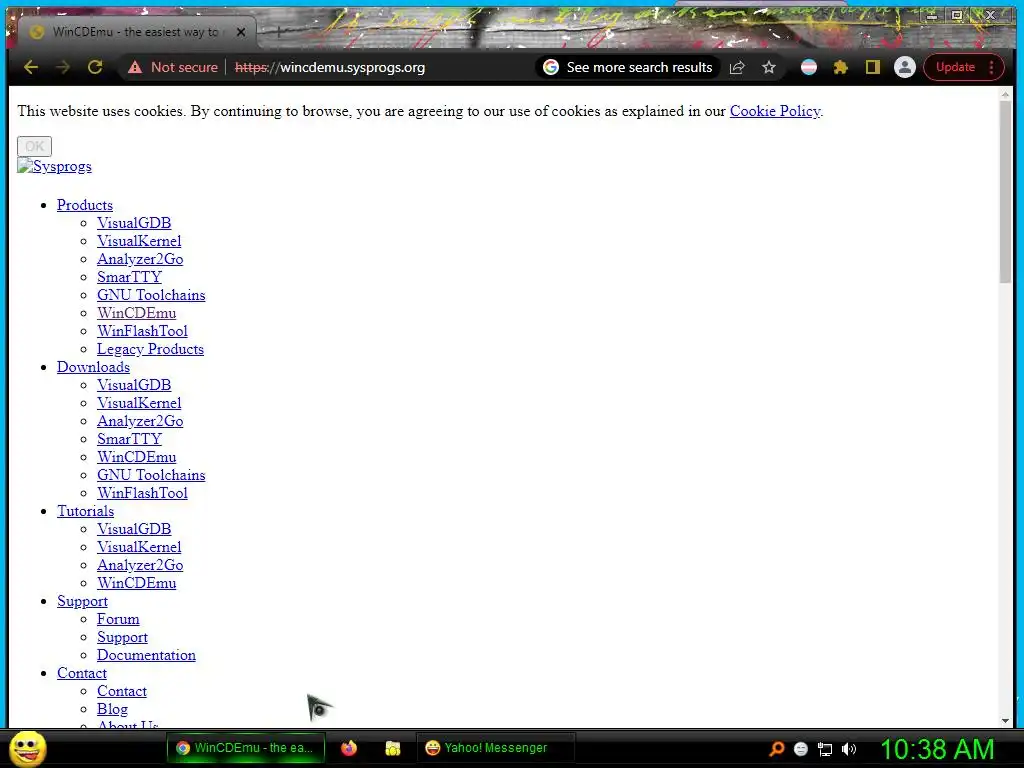
Task: Open WinCDEmu under Products
Action: point(136,313)
